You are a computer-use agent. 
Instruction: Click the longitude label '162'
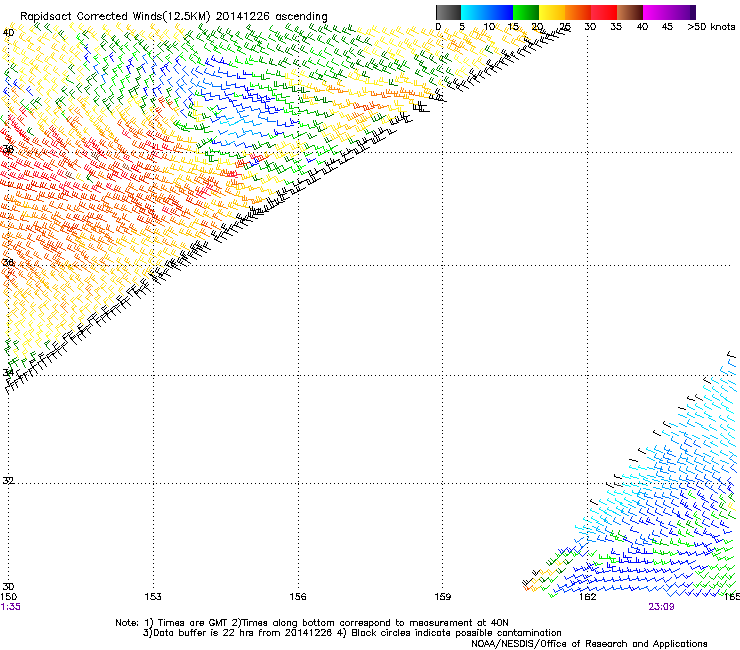[x=588, y=597]
